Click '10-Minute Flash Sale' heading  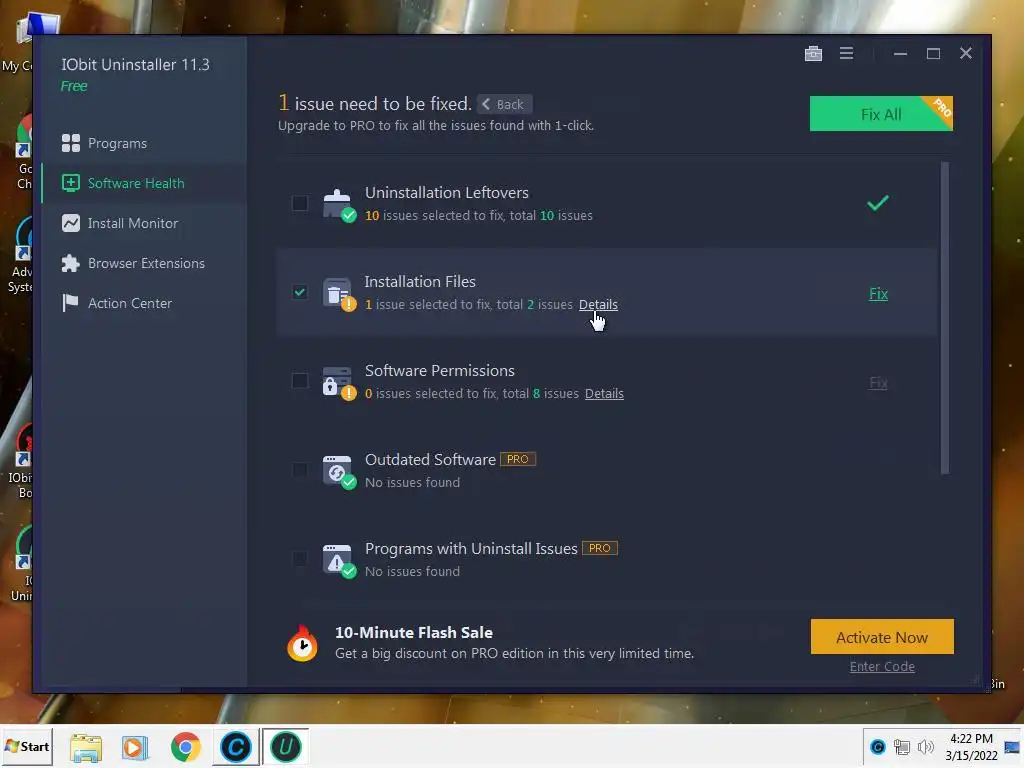[414, 632]
